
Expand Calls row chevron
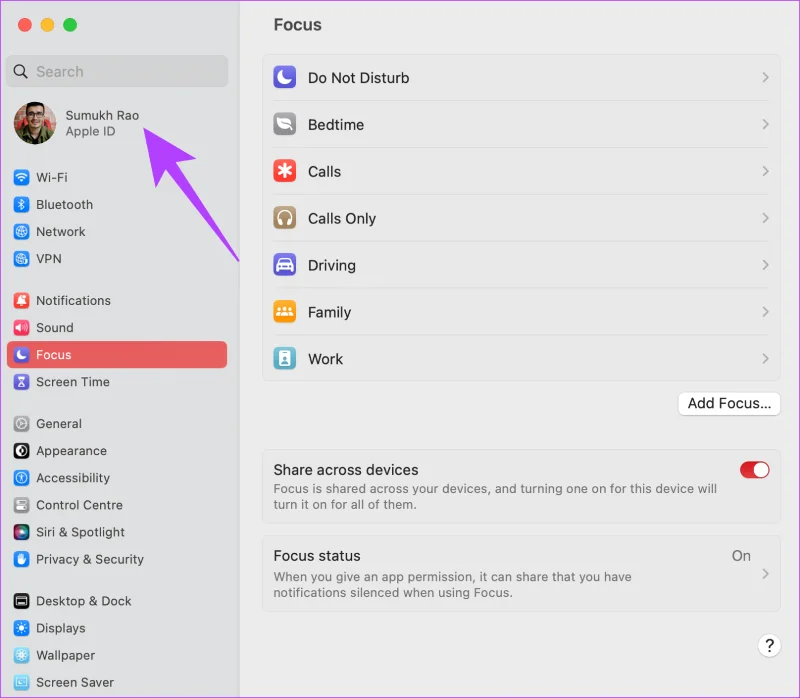(765, 171)
